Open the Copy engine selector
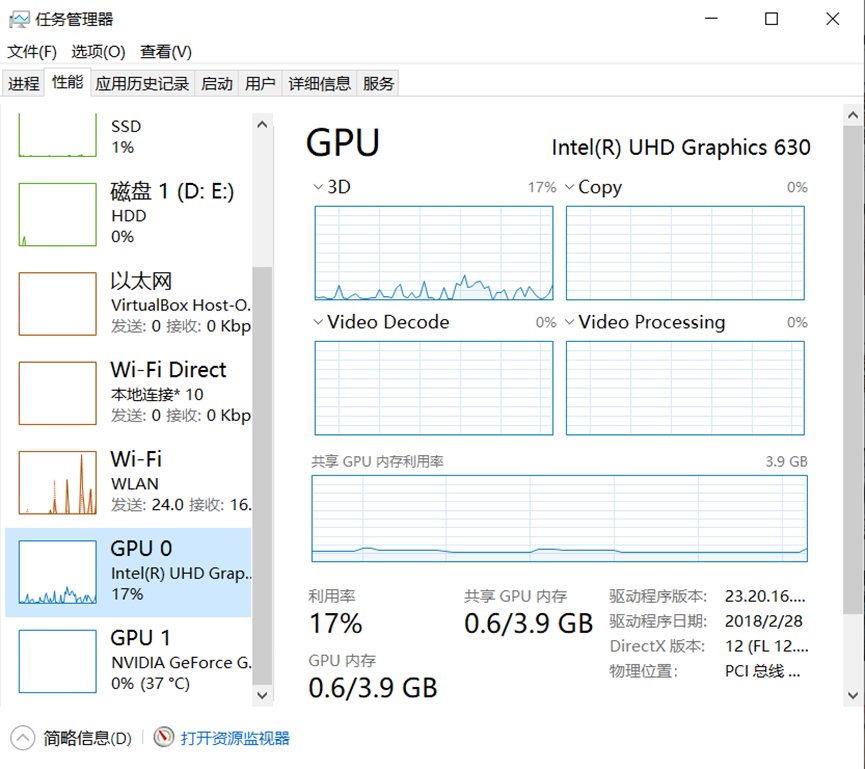The image size is (865, 769). (x=570, y=187)
